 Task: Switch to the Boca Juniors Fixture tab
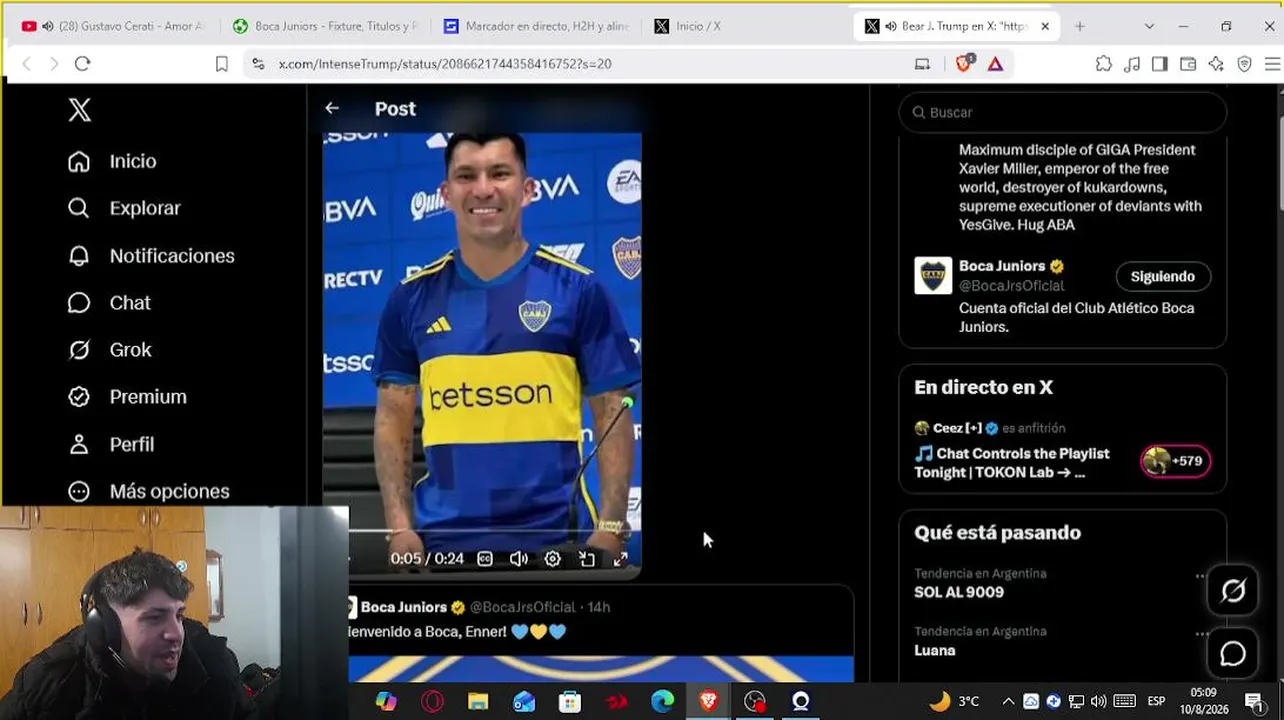[x=325, y=26]
